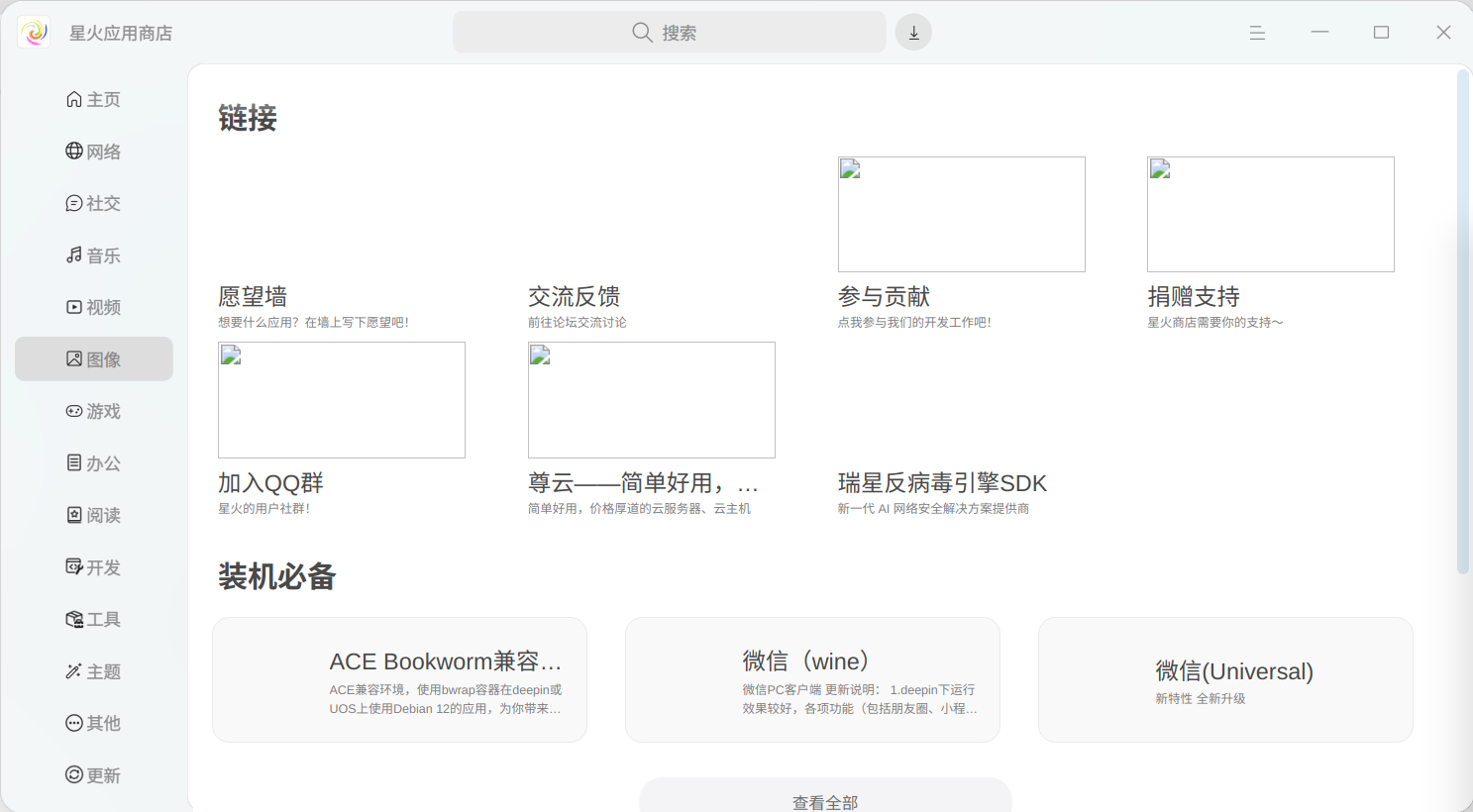The width and height of the screenshot is (1473, 812).
Task: Click 点我参与我们的开发工作吧! description
Action: (914, 323)
